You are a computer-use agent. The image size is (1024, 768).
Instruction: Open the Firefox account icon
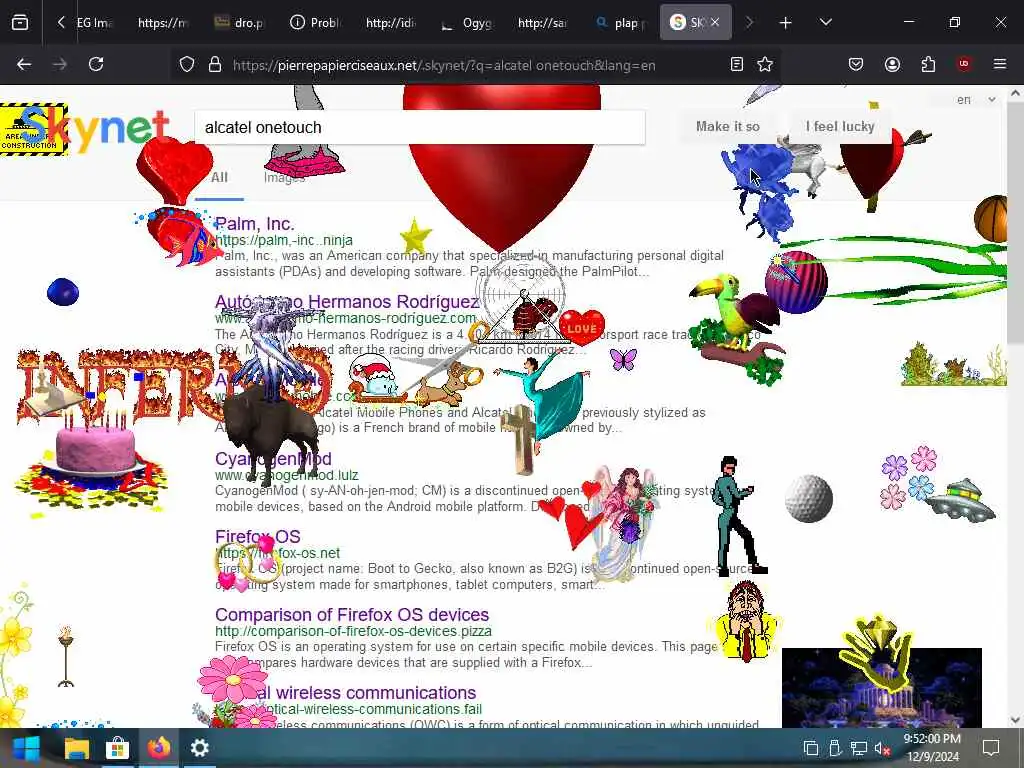click(x=892, y=64)
